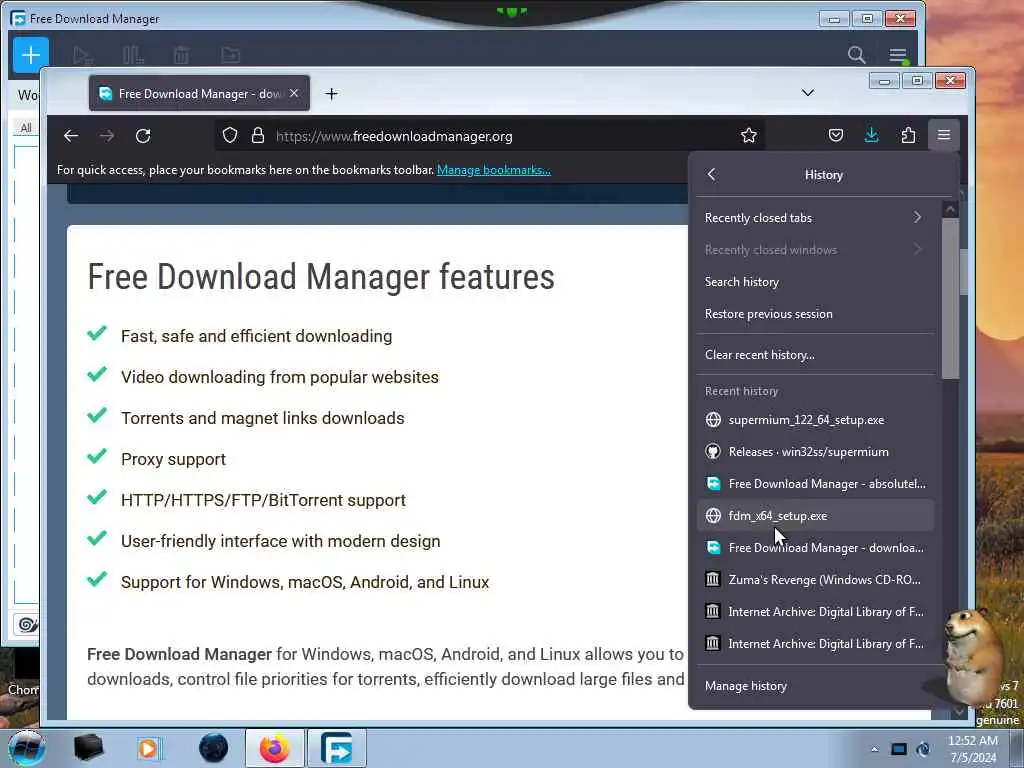
Task: Reload the current page in Firefox
Action: [143, 136]
